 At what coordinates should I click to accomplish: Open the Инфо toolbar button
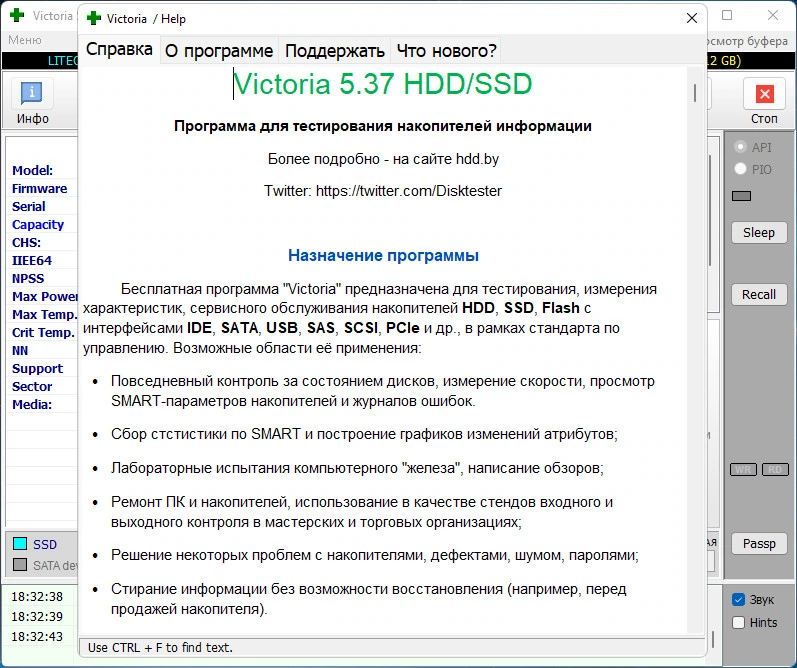(x=33, y=102)
